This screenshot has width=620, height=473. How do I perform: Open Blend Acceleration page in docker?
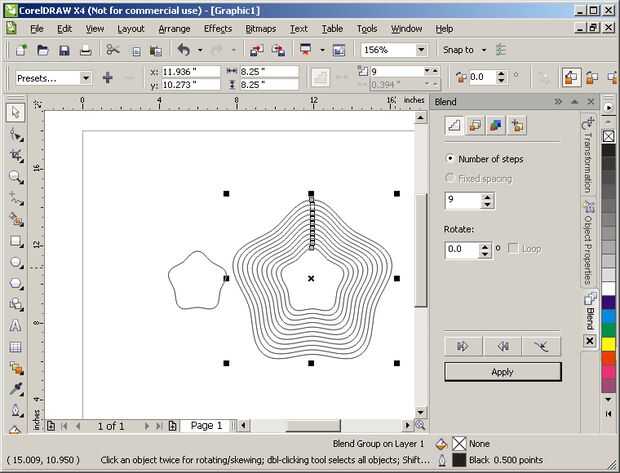tap(475, 126)
